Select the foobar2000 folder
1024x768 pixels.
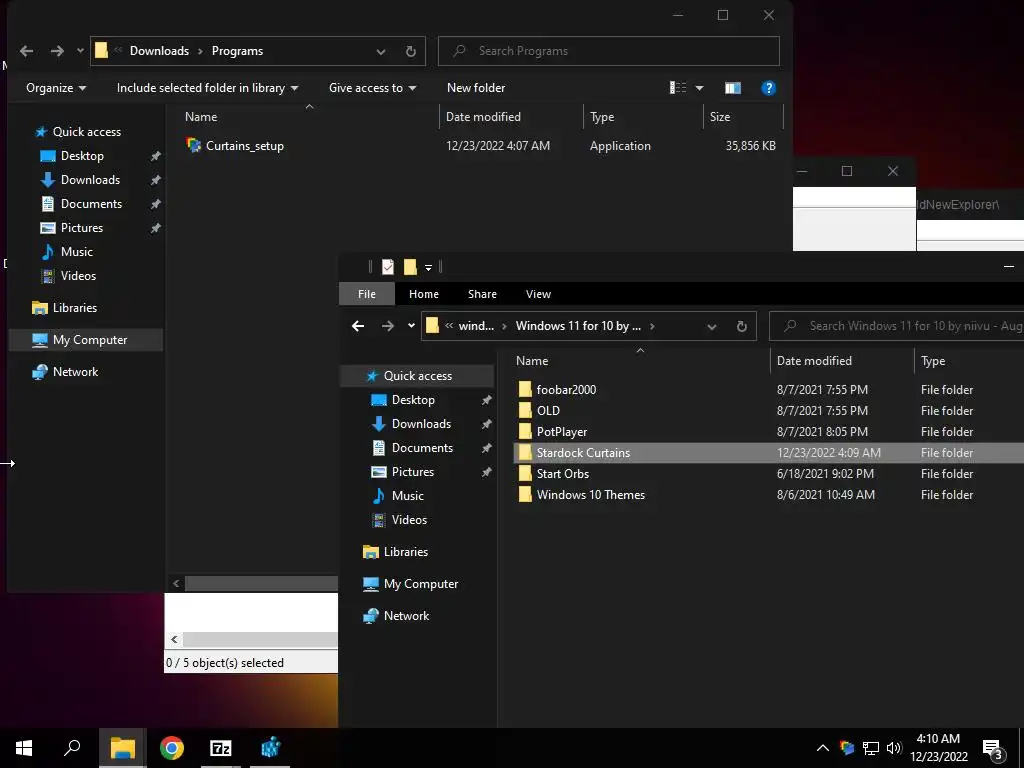click(566, 390)
